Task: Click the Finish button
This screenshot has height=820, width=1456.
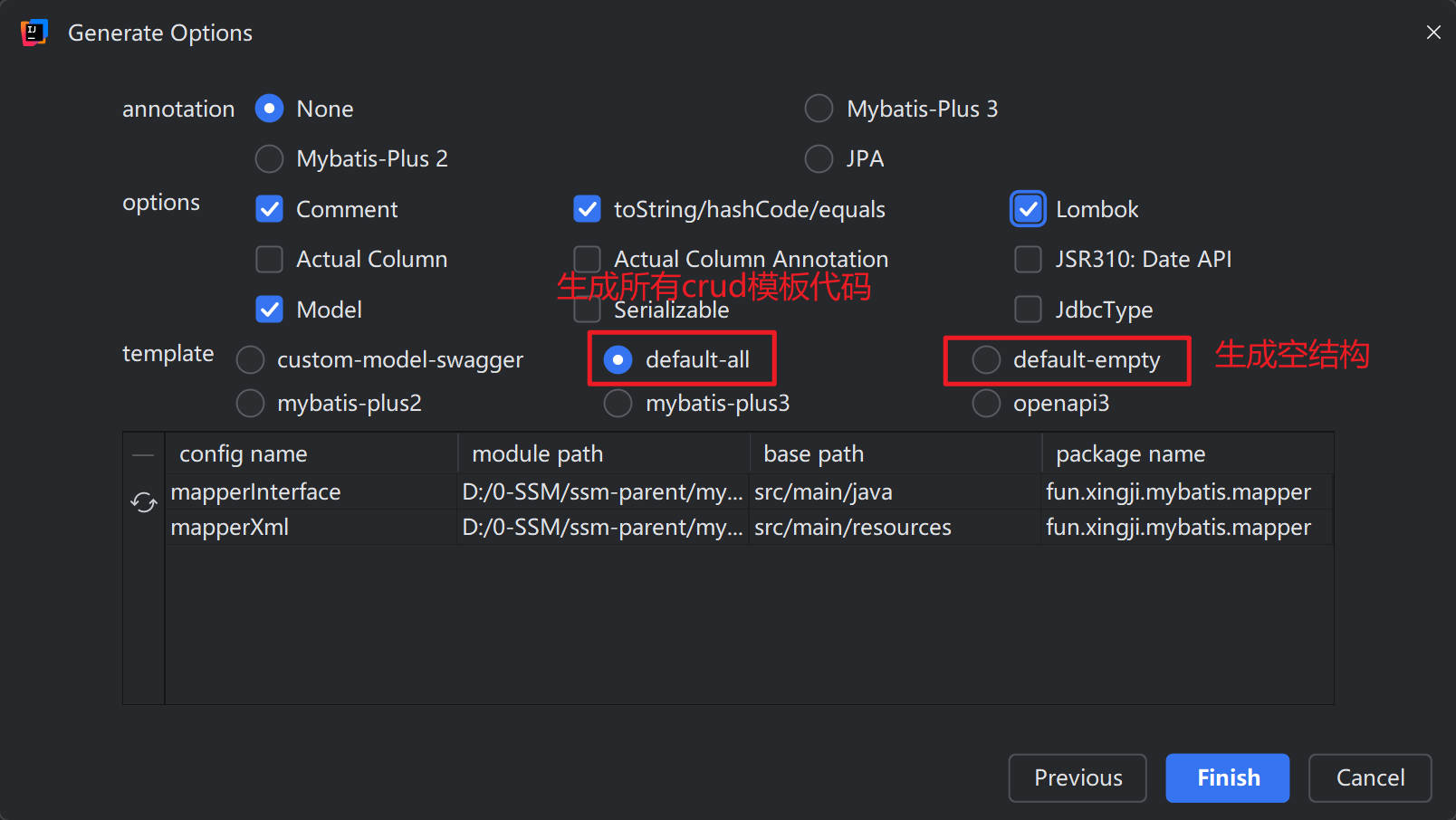Action: click(1227, 777)
